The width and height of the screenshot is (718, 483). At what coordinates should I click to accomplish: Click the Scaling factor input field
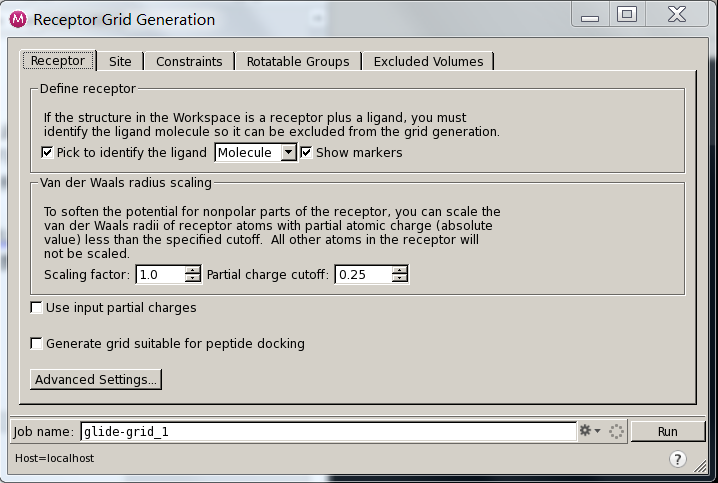click(x=161, y=274)
